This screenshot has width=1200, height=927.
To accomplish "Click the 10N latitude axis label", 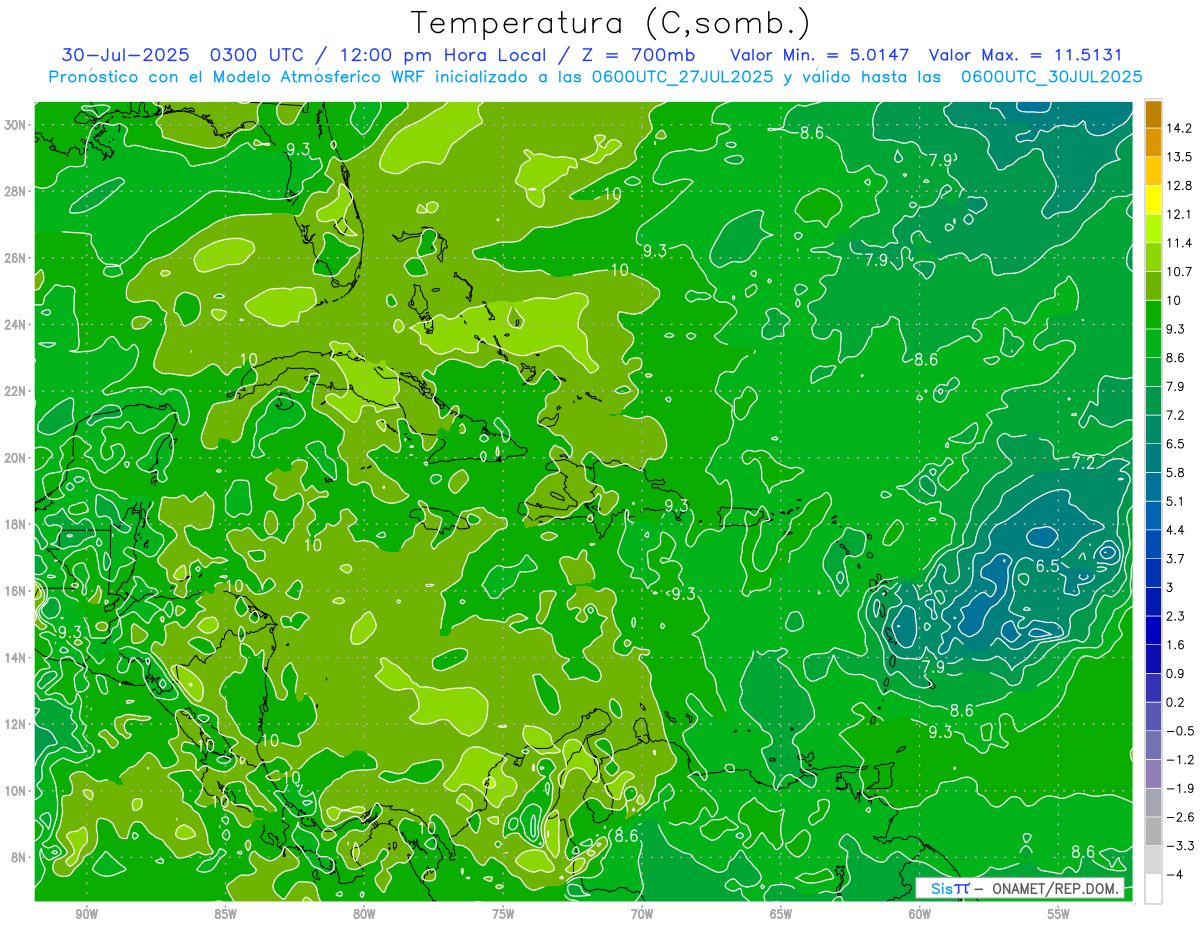I will [x=16, y=790].
